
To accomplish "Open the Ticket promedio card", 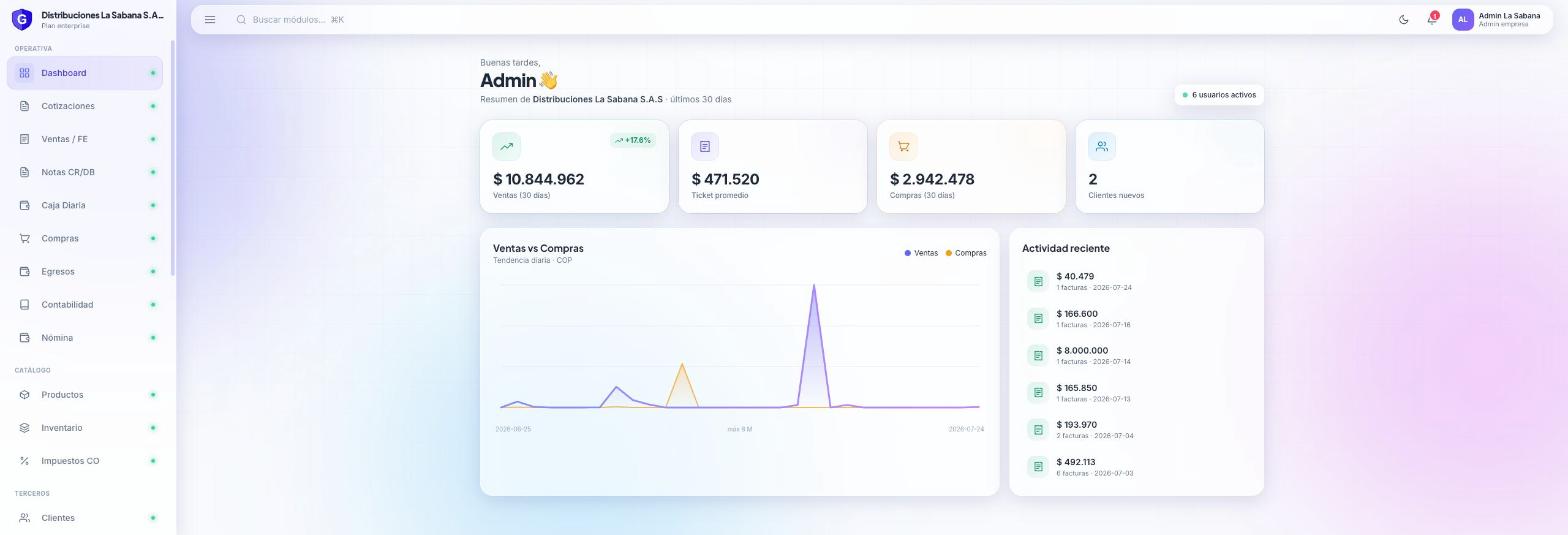I will pos(773,166).
